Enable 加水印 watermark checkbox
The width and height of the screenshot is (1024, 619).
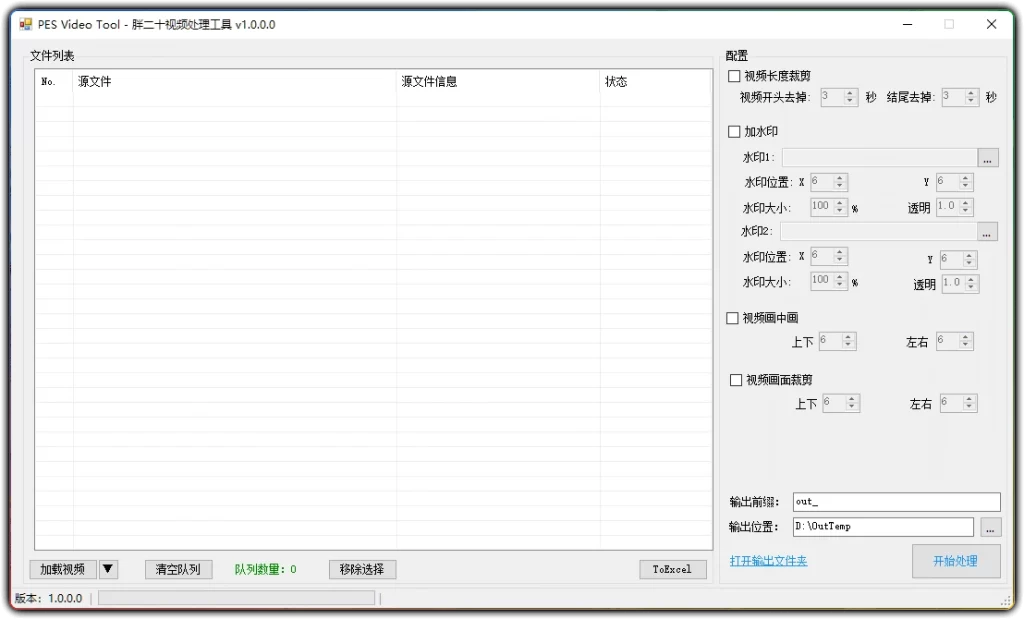click(x=734, y=132)
